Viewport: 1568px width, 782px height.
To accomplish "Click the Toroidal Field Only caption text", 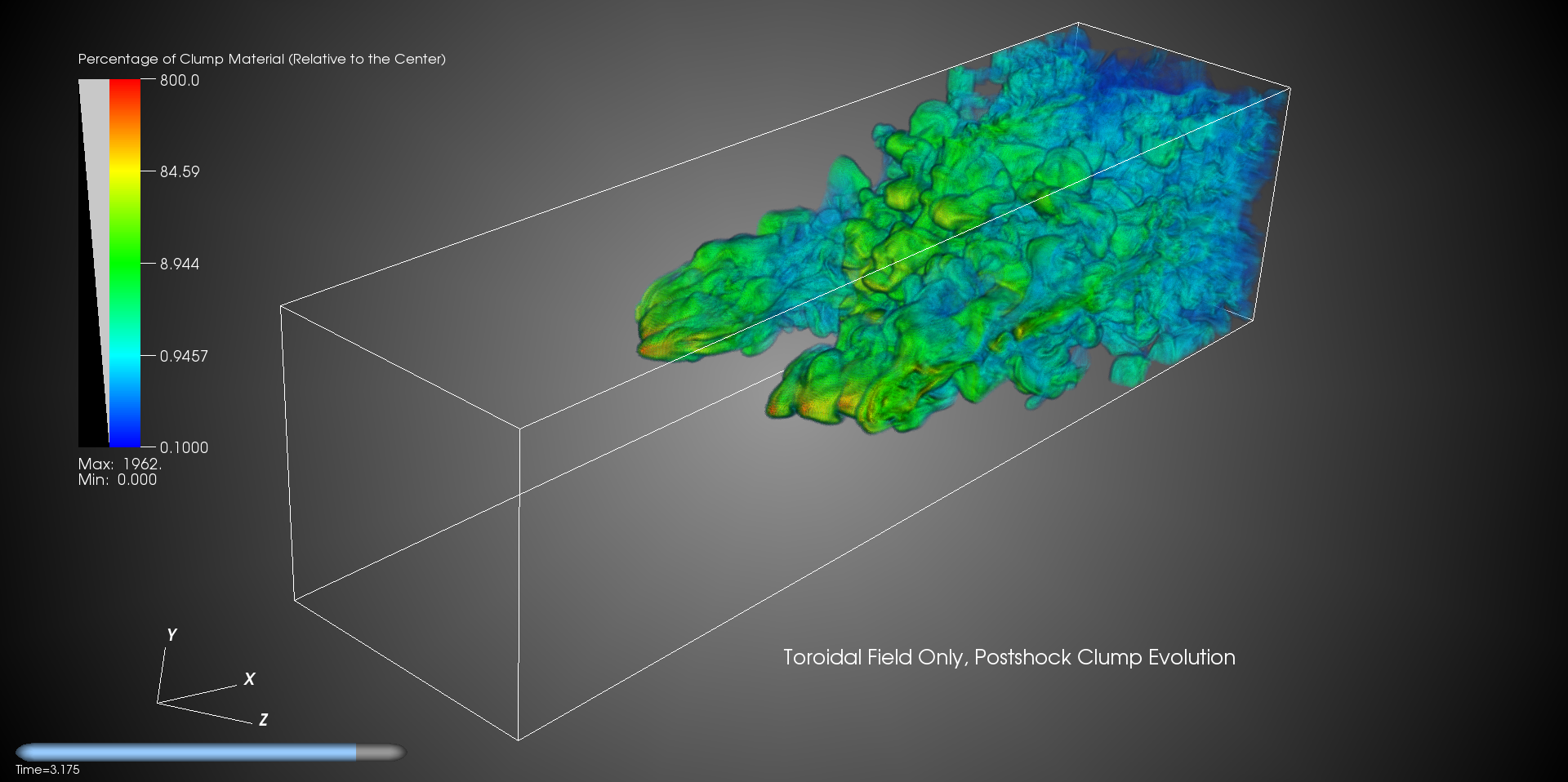I will coord(1009,657).
